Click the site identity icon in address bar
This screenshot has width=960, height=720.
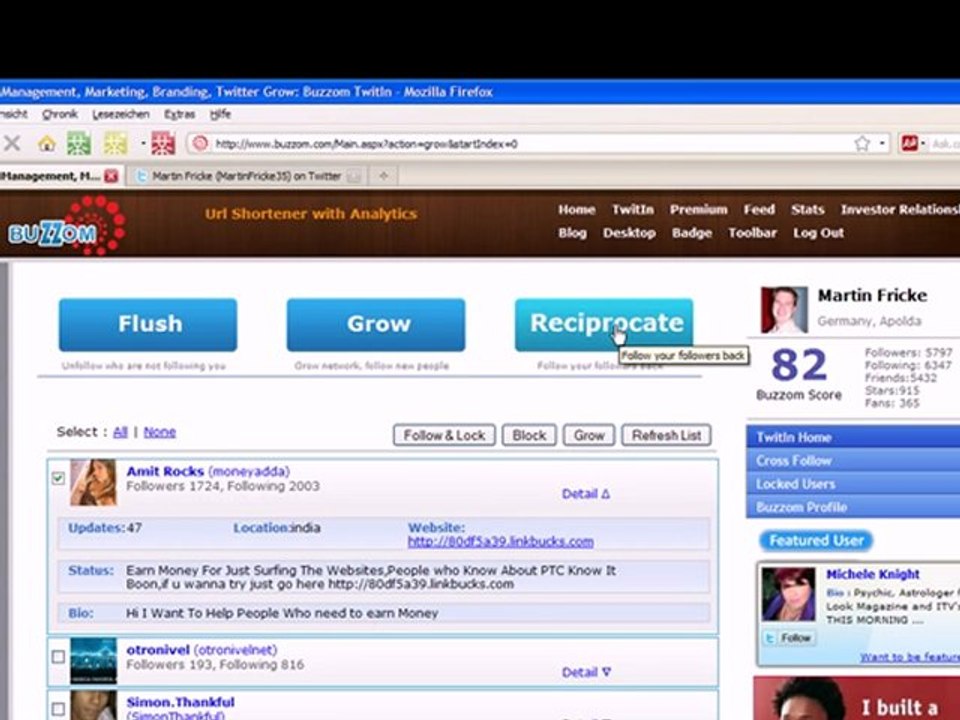click(200, 144)
